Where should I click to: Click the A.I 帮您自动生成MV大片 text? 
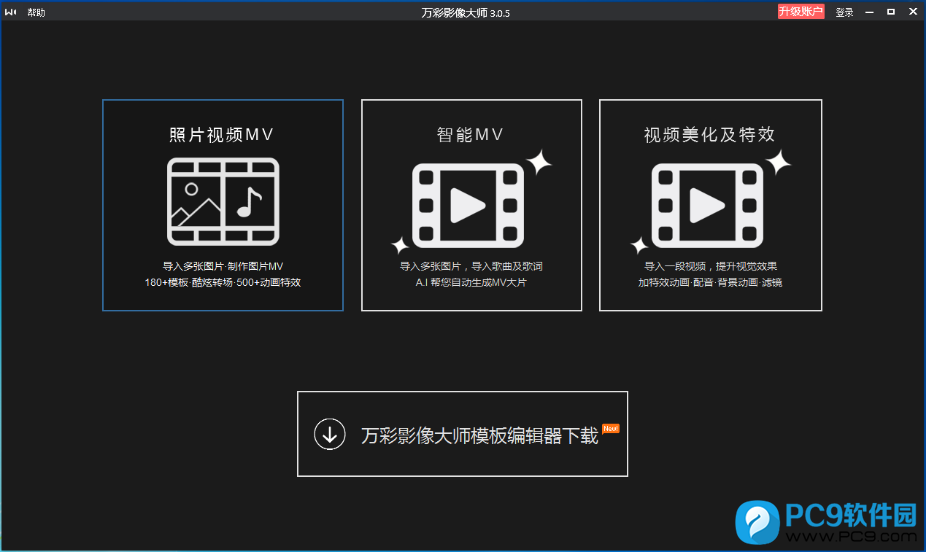(471, 283)
